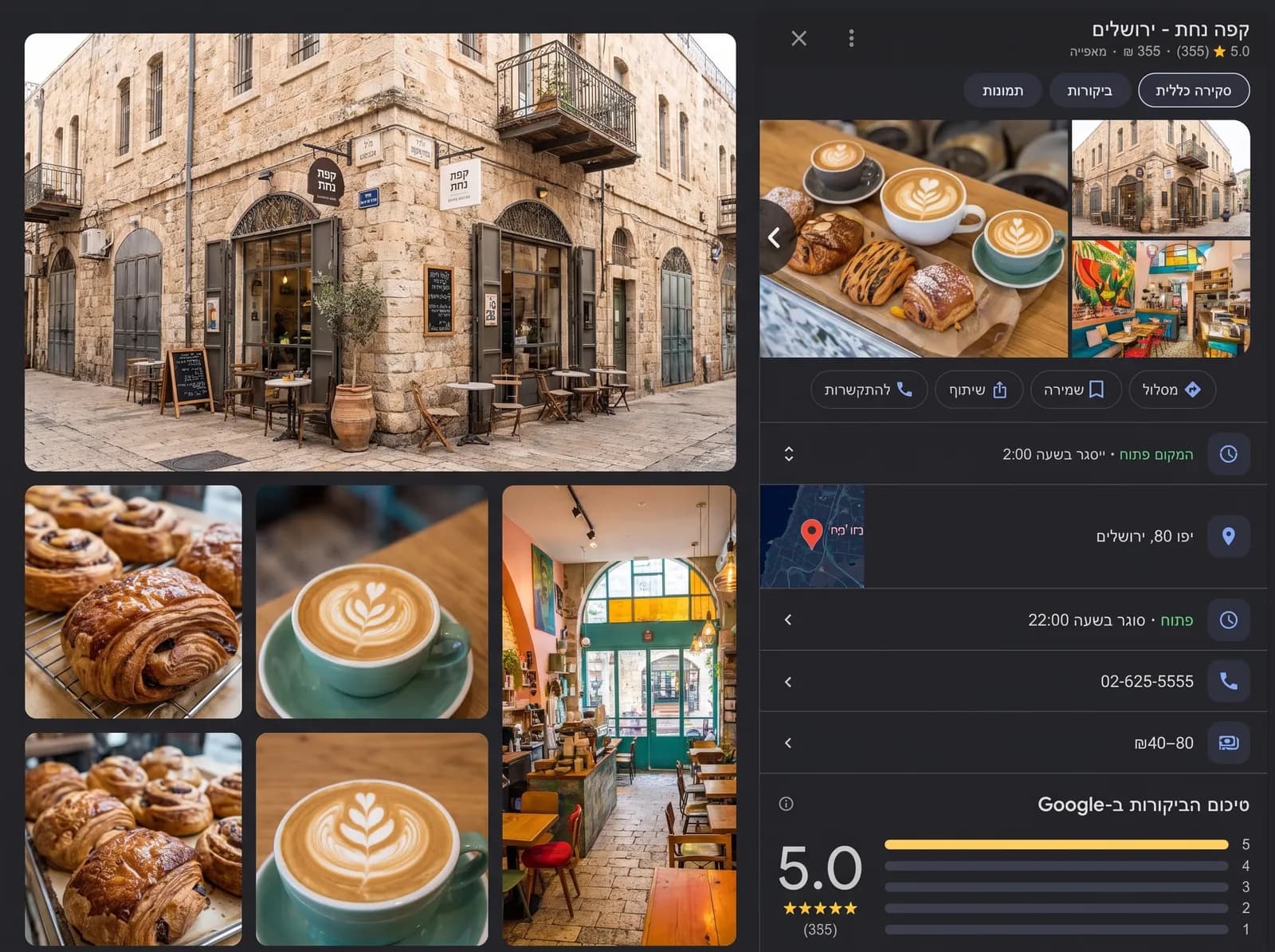Open the colorful mural interior thumbnail in the panel
The width and height of the screenshot is (1275, 952).
pyautogui.click(x=1160, y=299)
